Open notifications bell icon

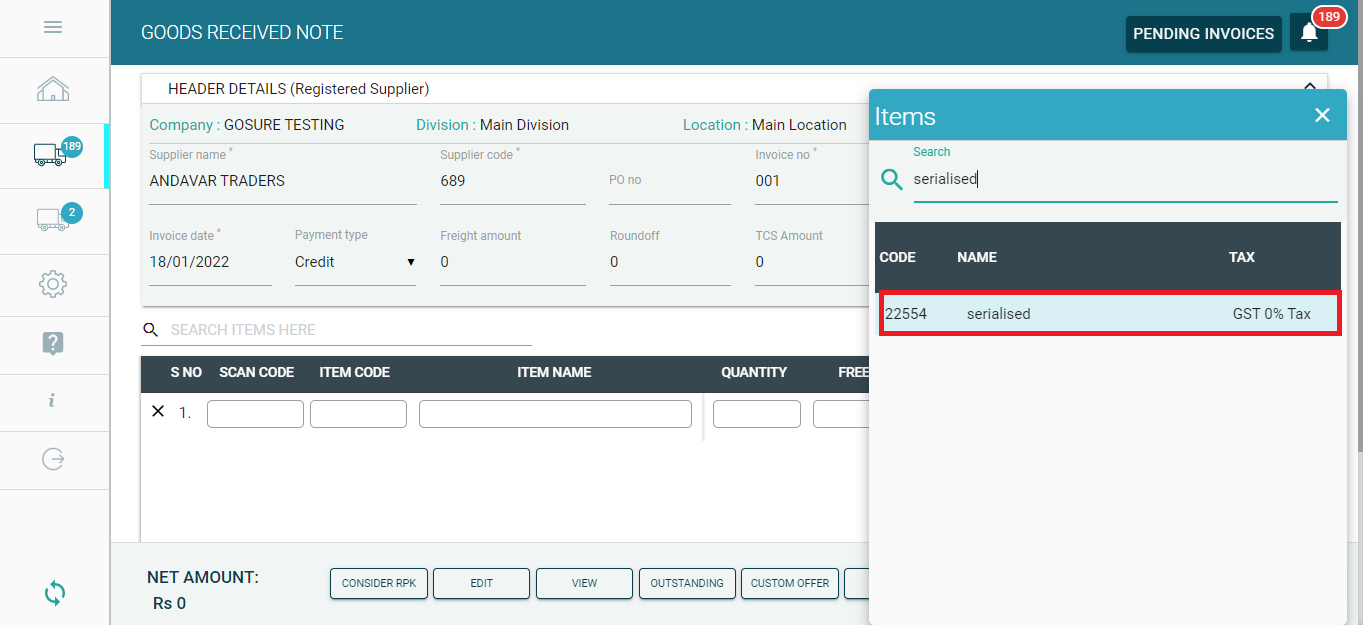click(x=1309, y=33)
